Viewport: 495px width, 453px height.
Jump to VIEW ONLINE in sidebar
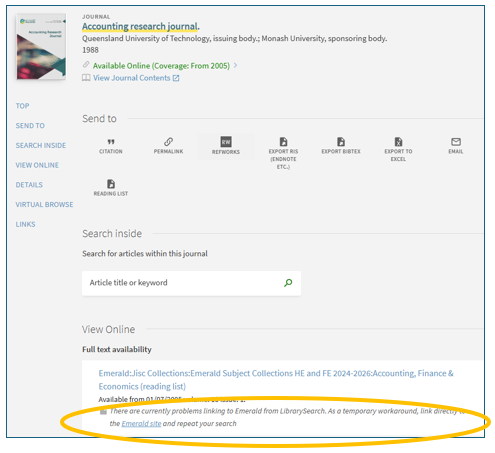point(37,165)
